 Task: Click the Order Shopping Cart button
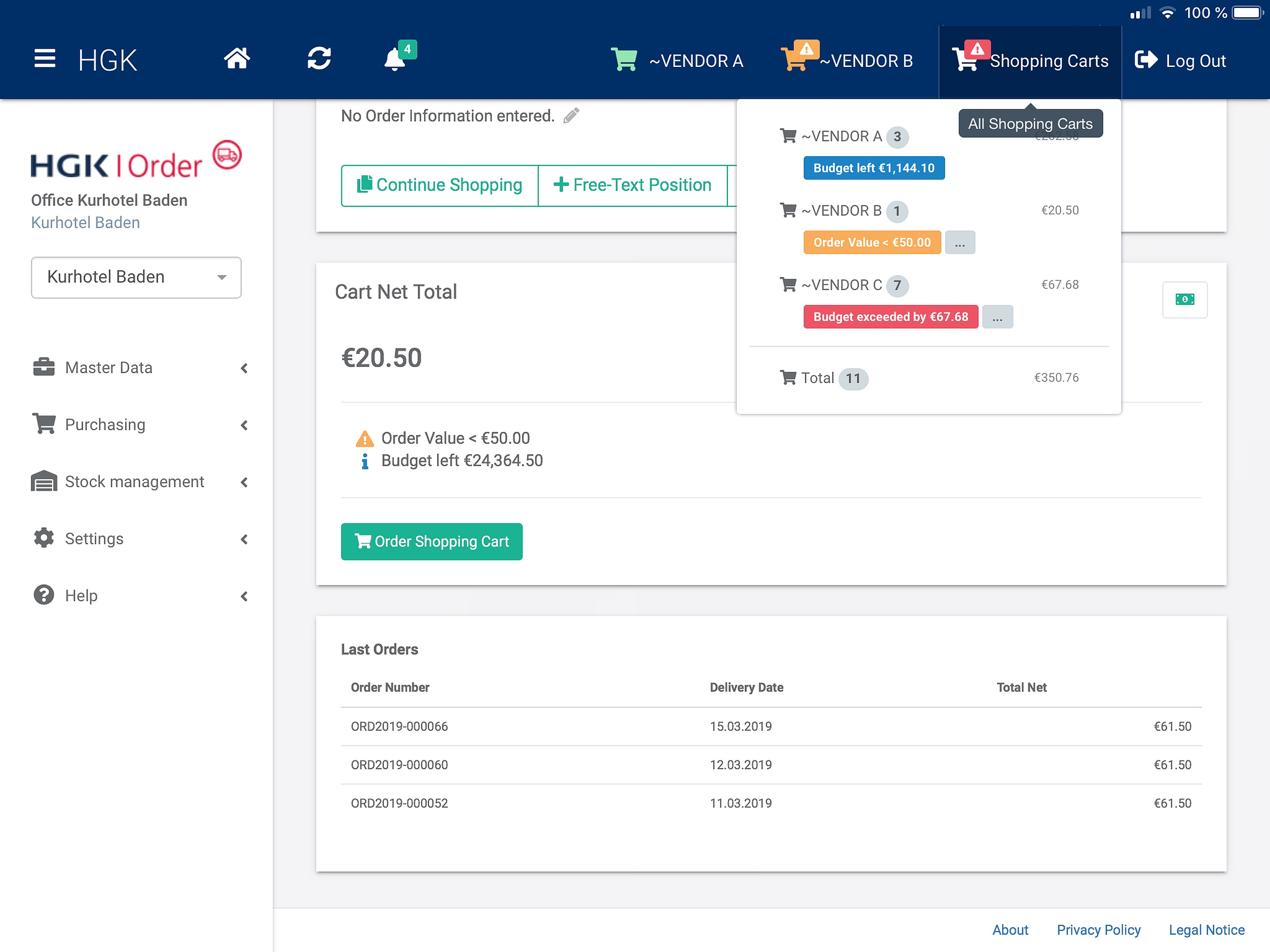(x=432, y=542)
